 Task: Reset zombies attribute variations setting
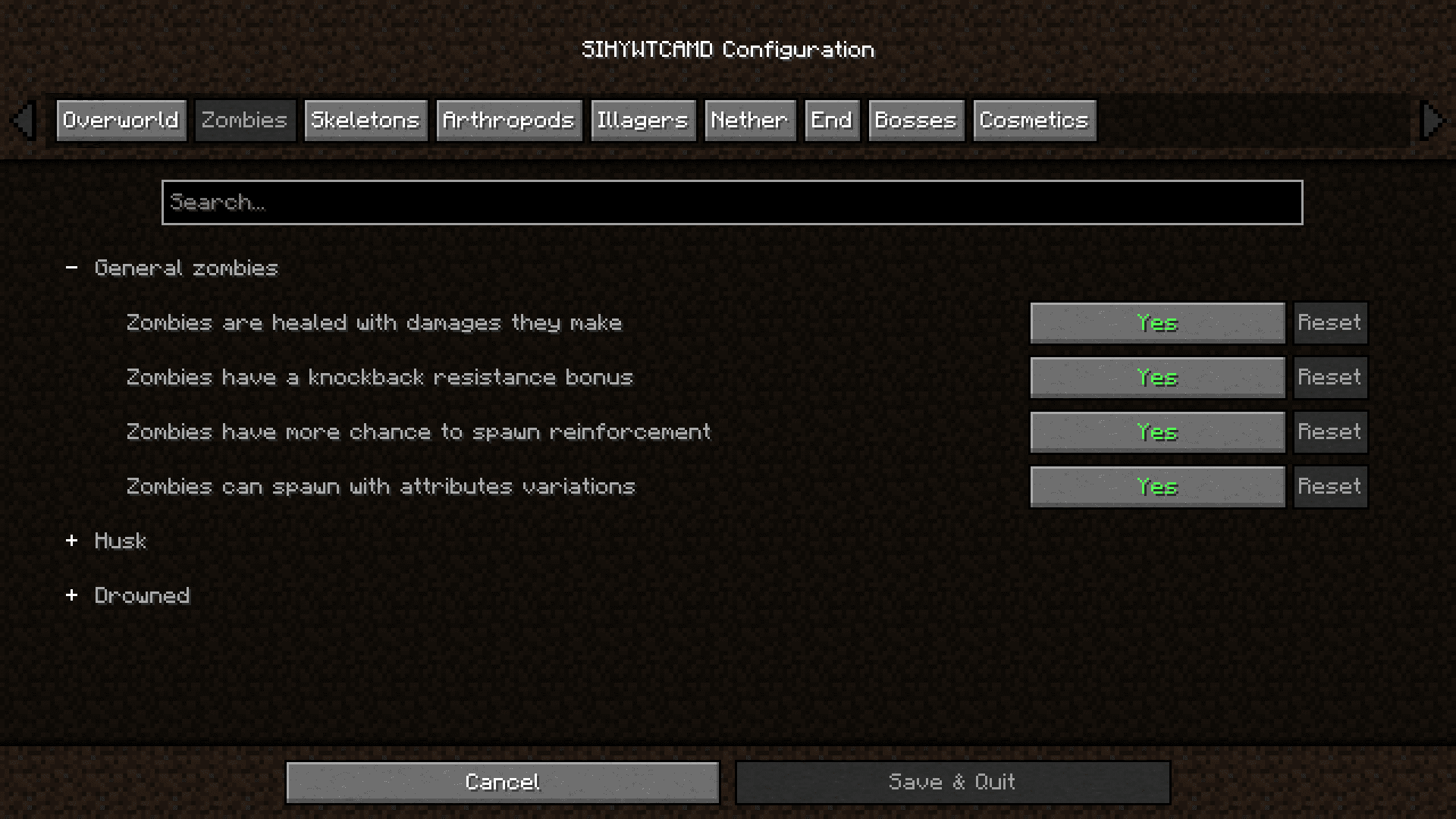(x=1329, y=486)
